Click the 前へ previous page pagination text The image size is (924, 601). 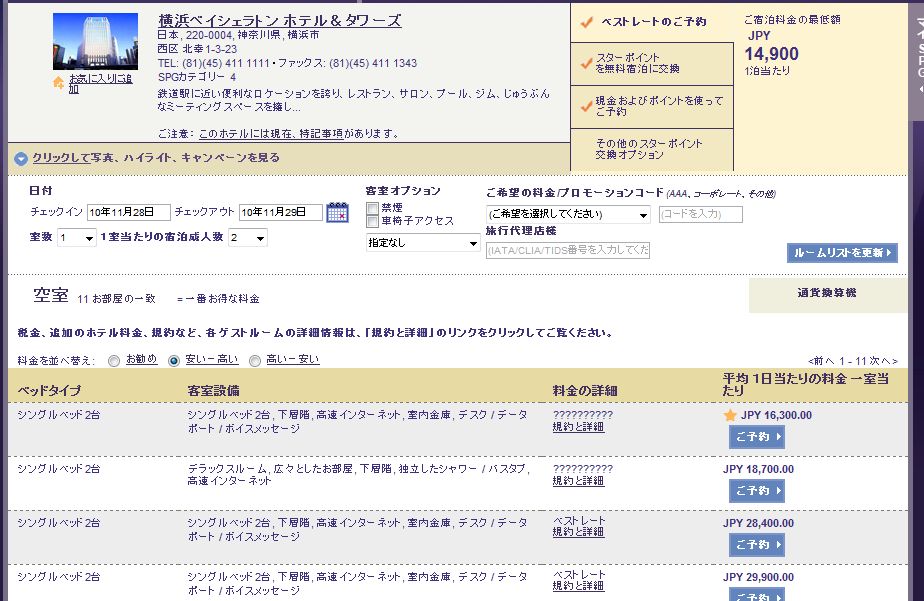pos(822,361)
